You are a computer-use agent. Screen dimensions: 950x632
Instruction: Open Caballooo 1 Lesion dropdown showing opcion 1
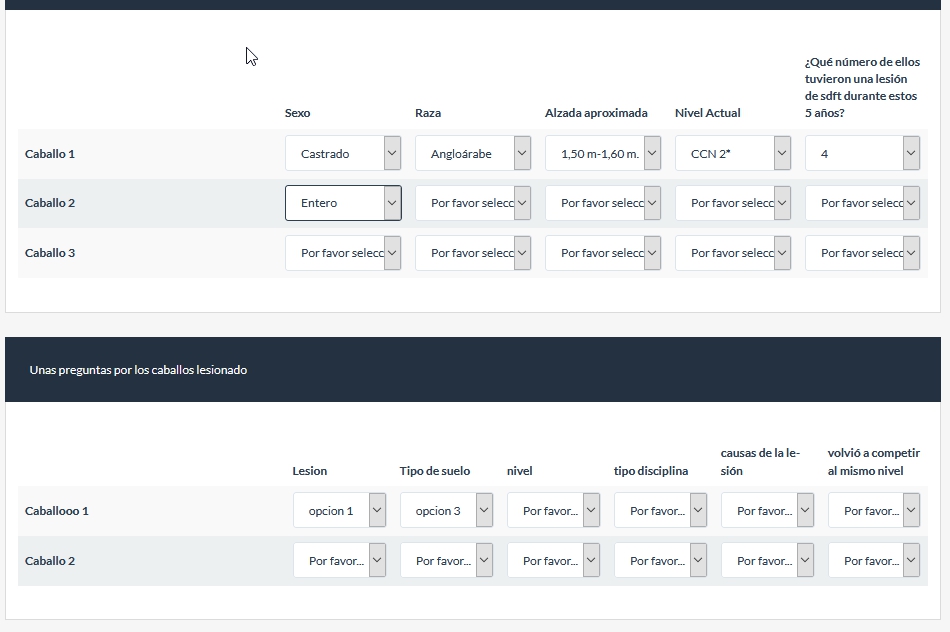click(339, 511)
